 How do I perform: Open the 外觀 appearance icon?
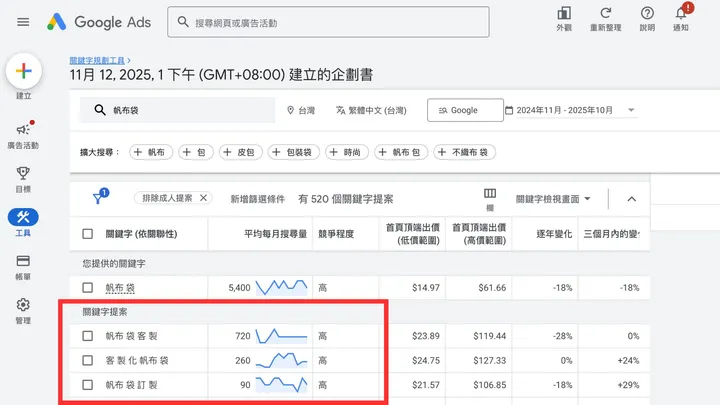[x=564, y=19]
